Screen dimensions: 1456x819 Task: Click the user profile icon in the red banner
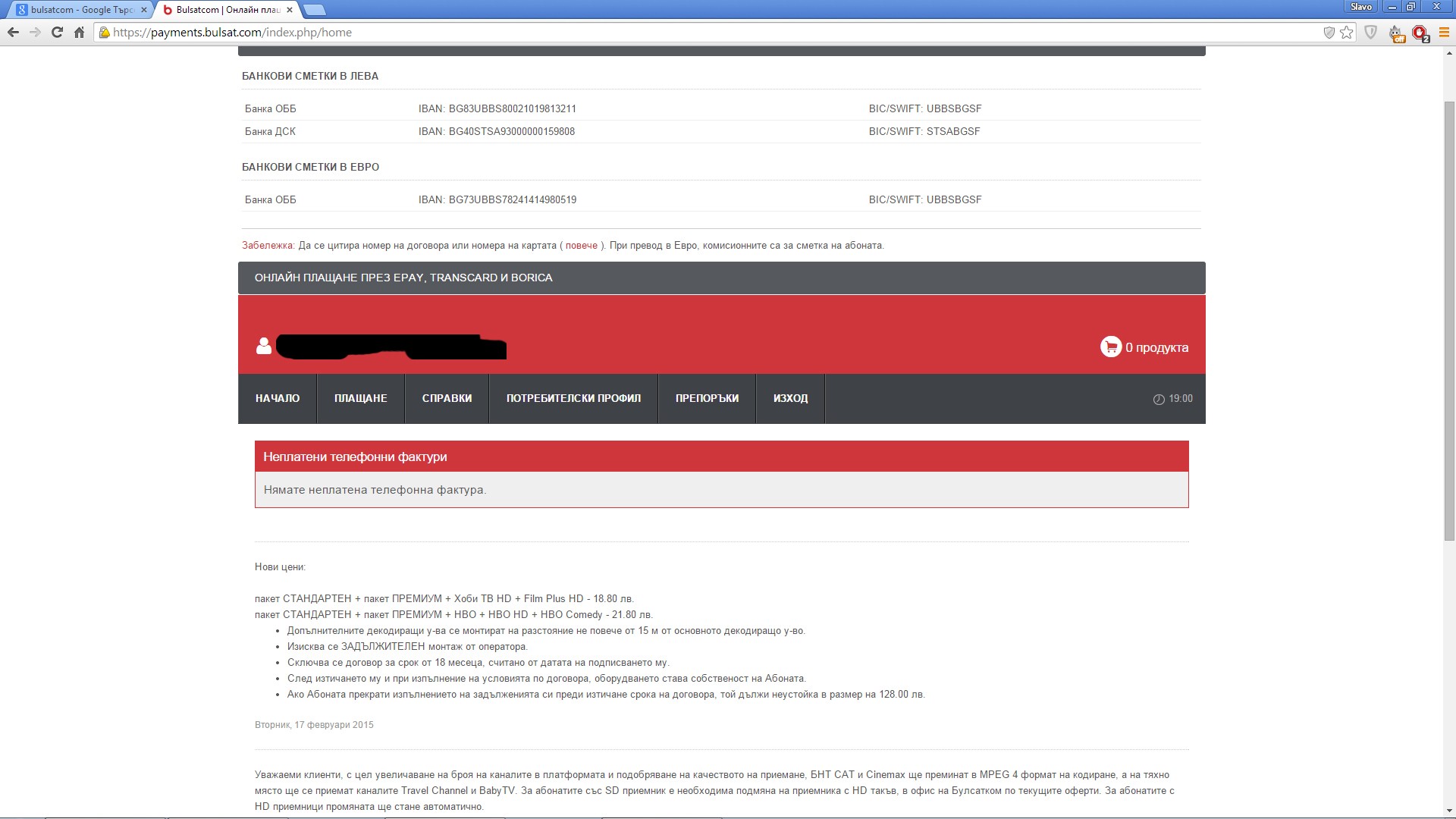pos(264,346)
